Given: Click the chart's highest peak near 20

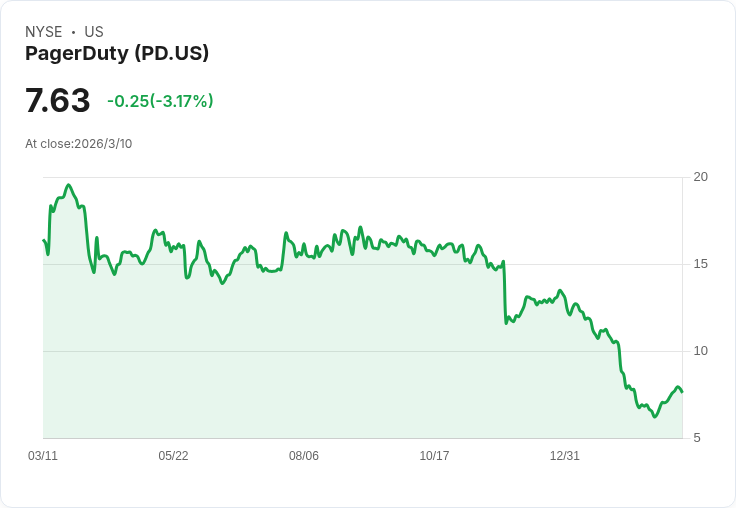Looking at the screenshot, I should tap(69, 185).
